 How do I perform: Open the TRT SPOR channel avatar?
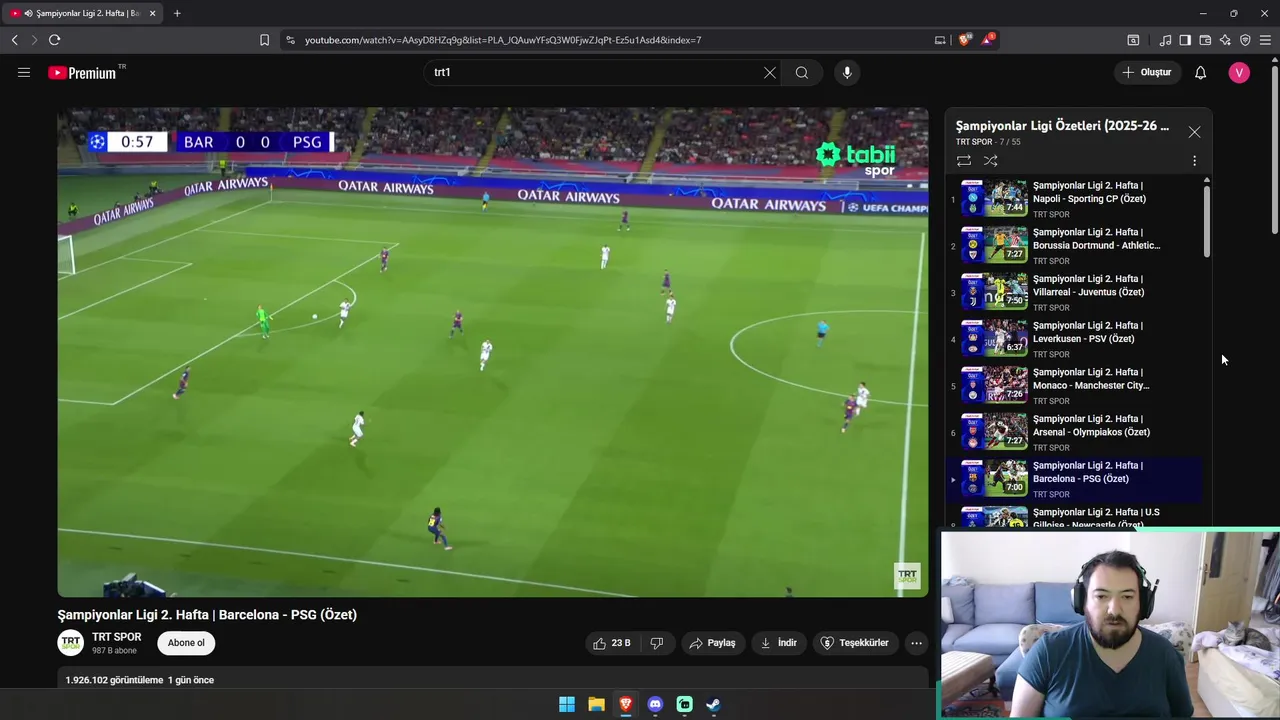tap(70, 643)
